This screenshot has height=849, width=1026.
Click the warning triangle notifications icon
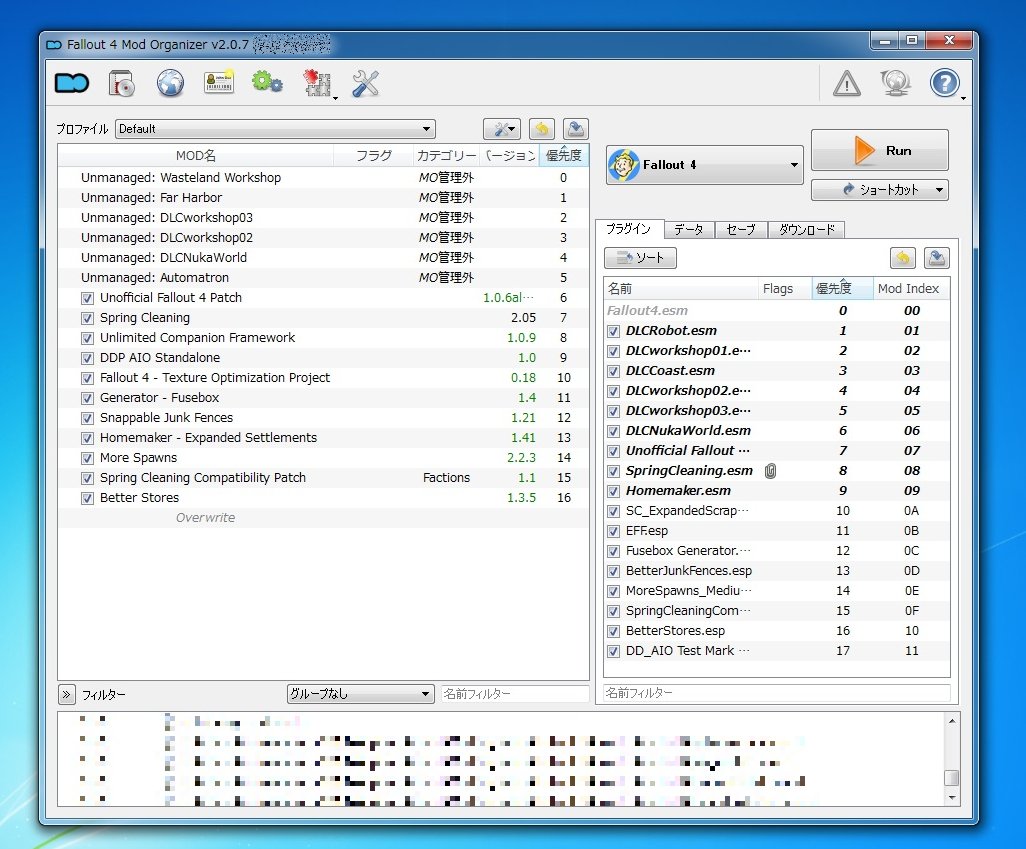(x=847, y=84)
